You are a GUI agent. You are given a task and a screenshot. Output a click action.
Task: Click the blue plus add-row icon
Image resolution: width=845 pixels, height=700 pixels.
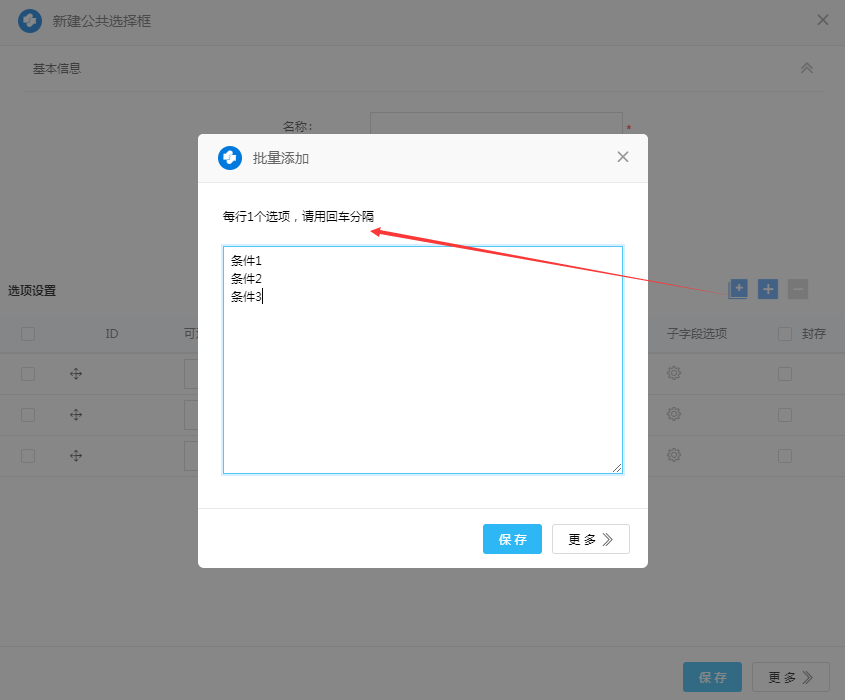coord(768,289)
